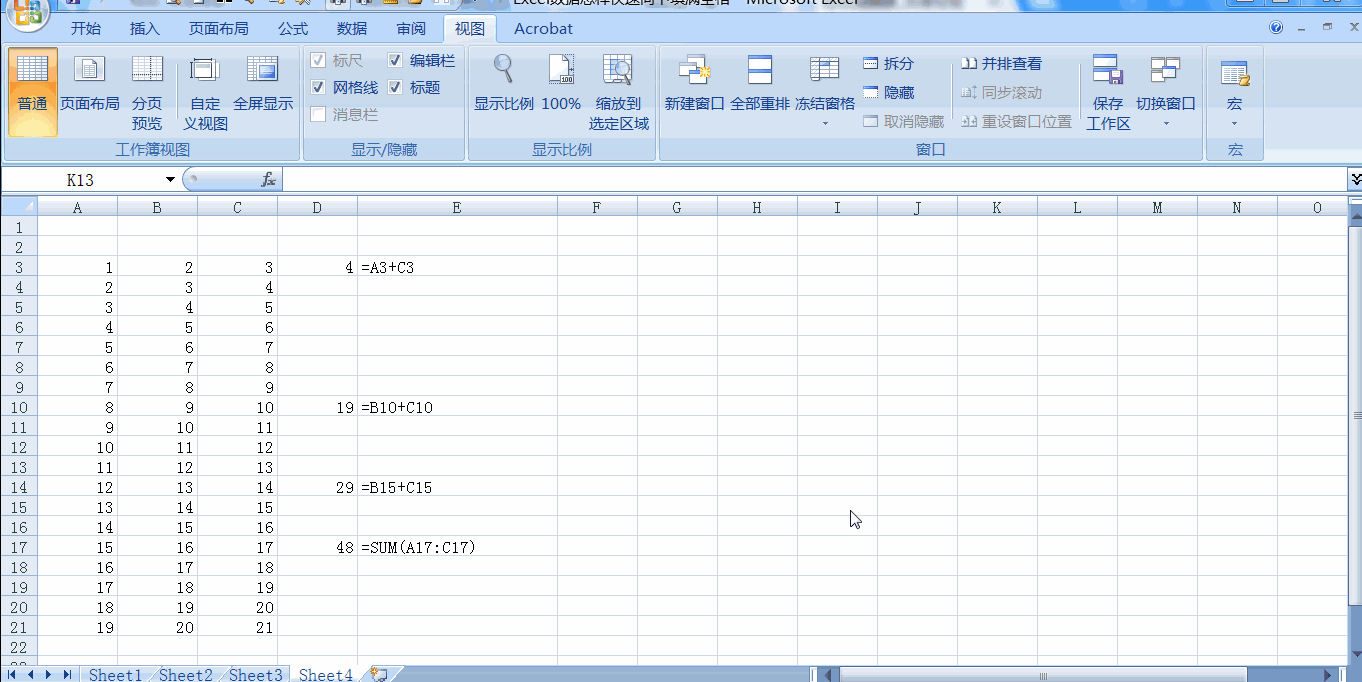Open 分页预览 page break preview
The width and height of the screenshot is (1362, 682).
pos(147,92)
